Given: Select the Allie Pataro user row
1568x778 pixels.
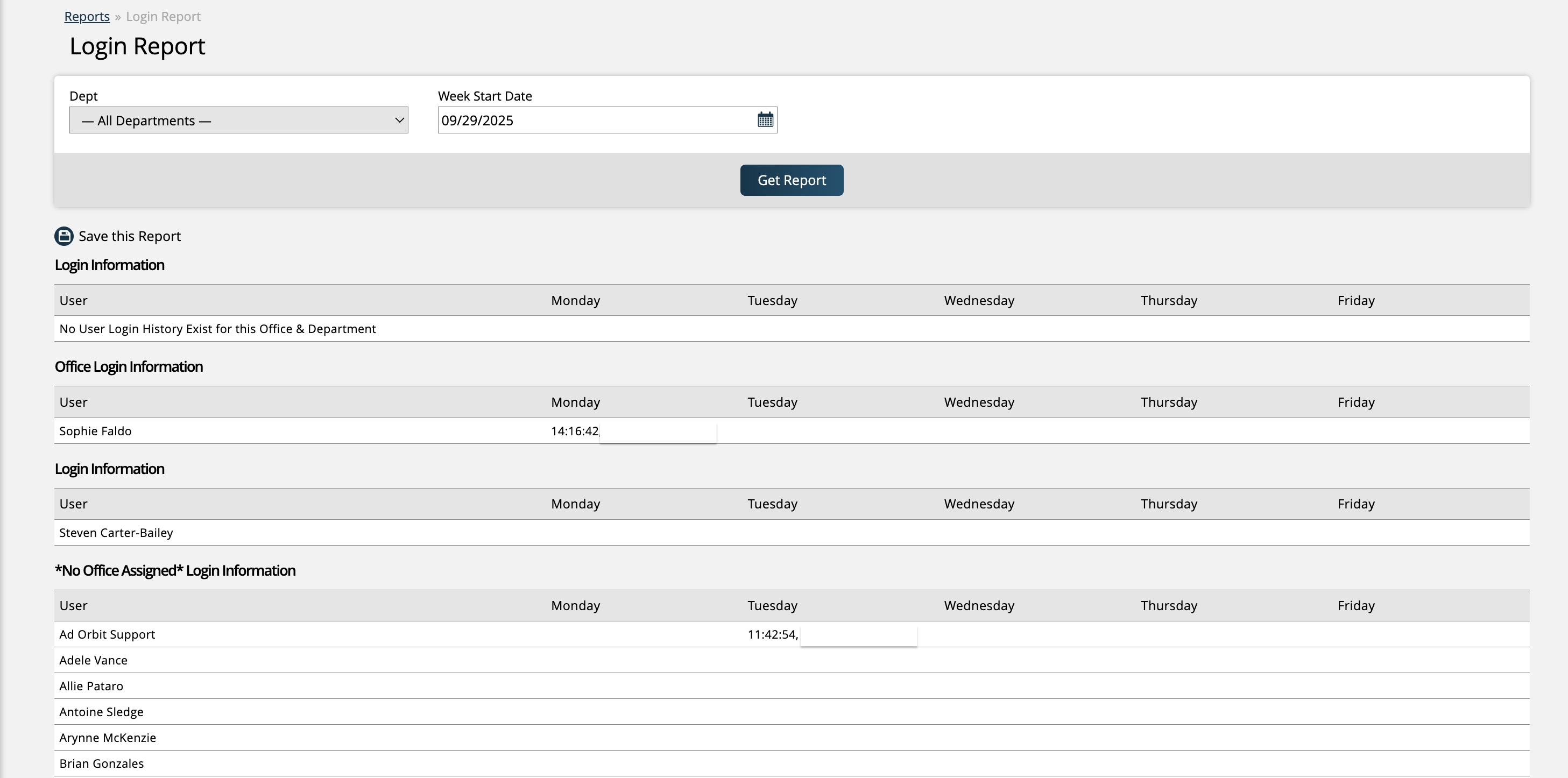Looking at the screenshot, I should [x=91, y=686].
